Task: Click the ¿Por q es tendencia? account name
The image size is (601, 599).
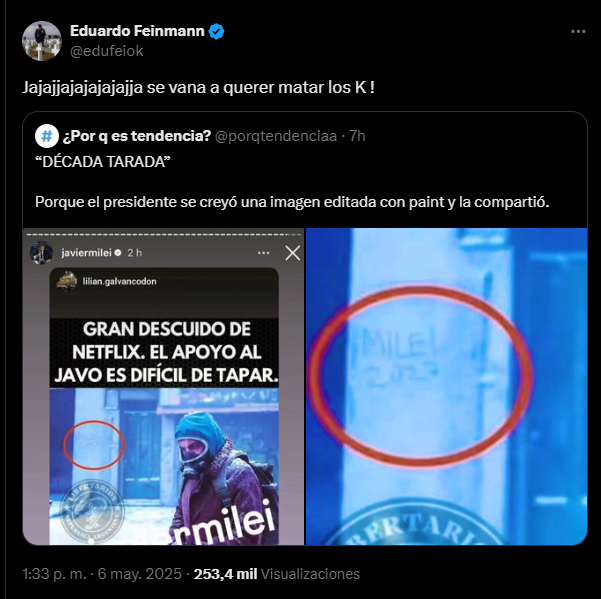Action: [x=137, y=136]
